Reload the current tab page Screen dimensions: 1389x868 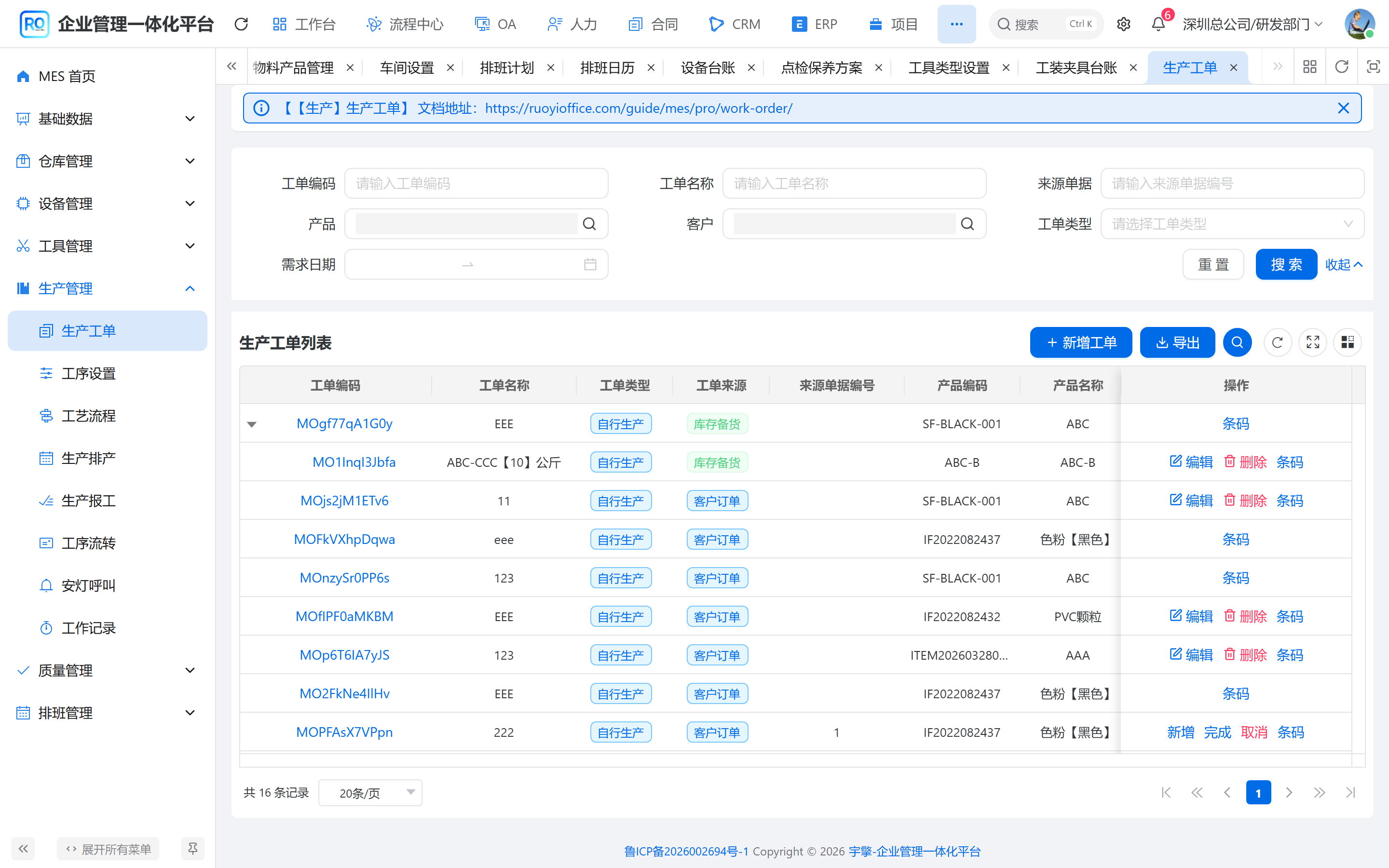1341,67
